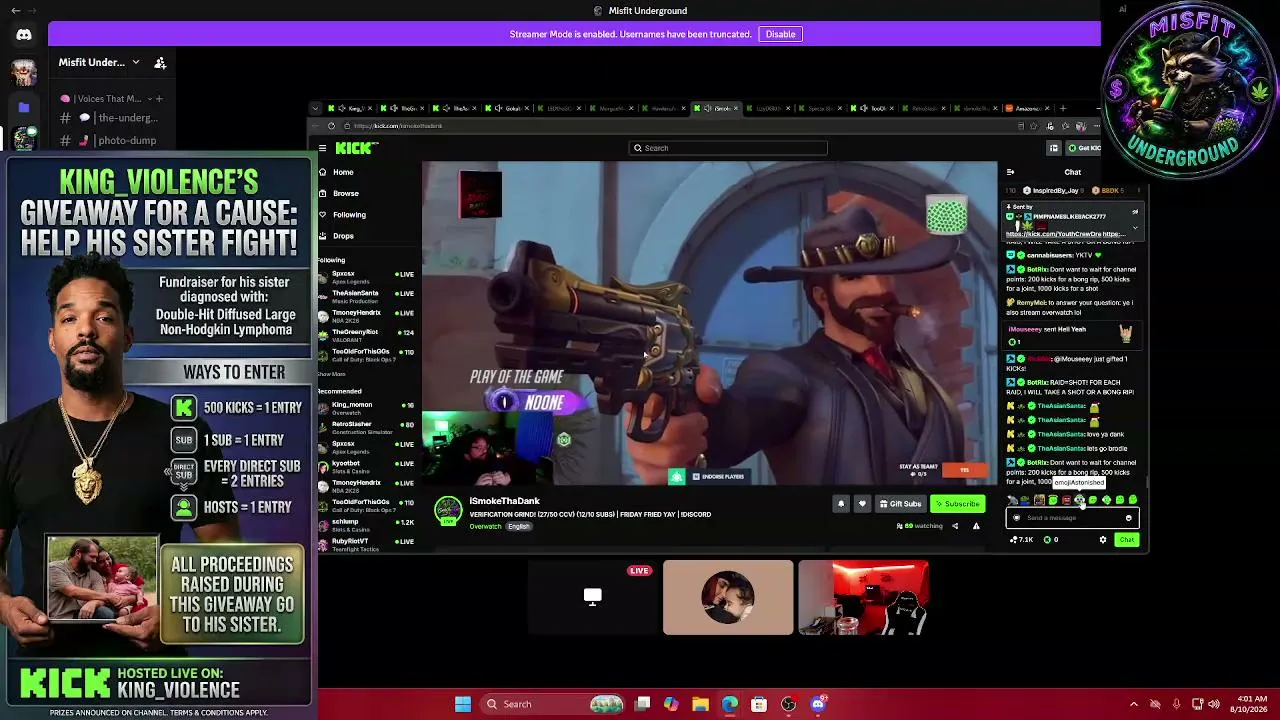Open the photo-dump channel

tap(115, 140)
